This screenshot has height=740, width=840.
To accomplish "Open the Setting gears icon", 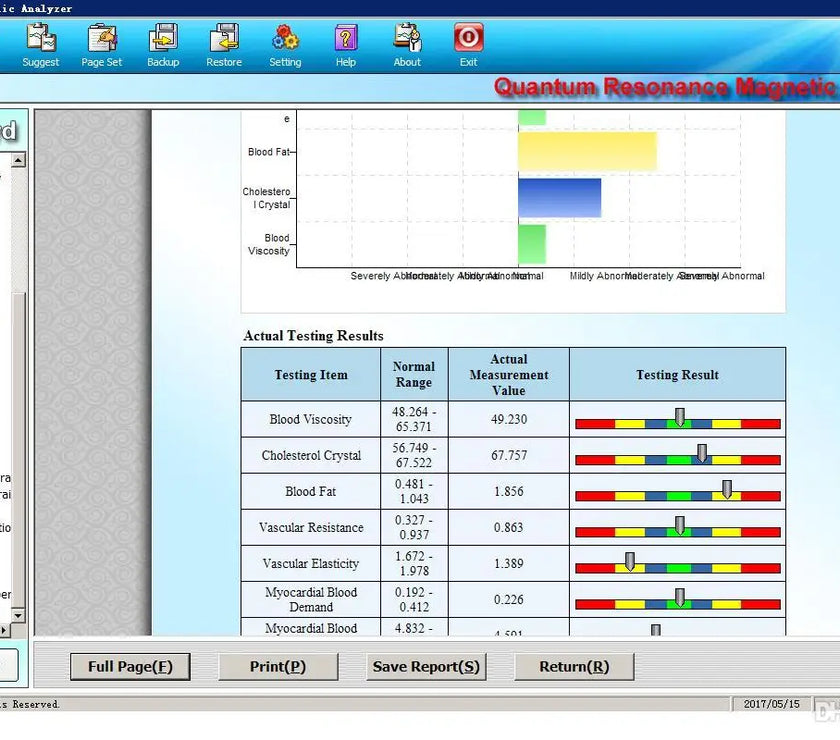I will click(x=285, y=45).
